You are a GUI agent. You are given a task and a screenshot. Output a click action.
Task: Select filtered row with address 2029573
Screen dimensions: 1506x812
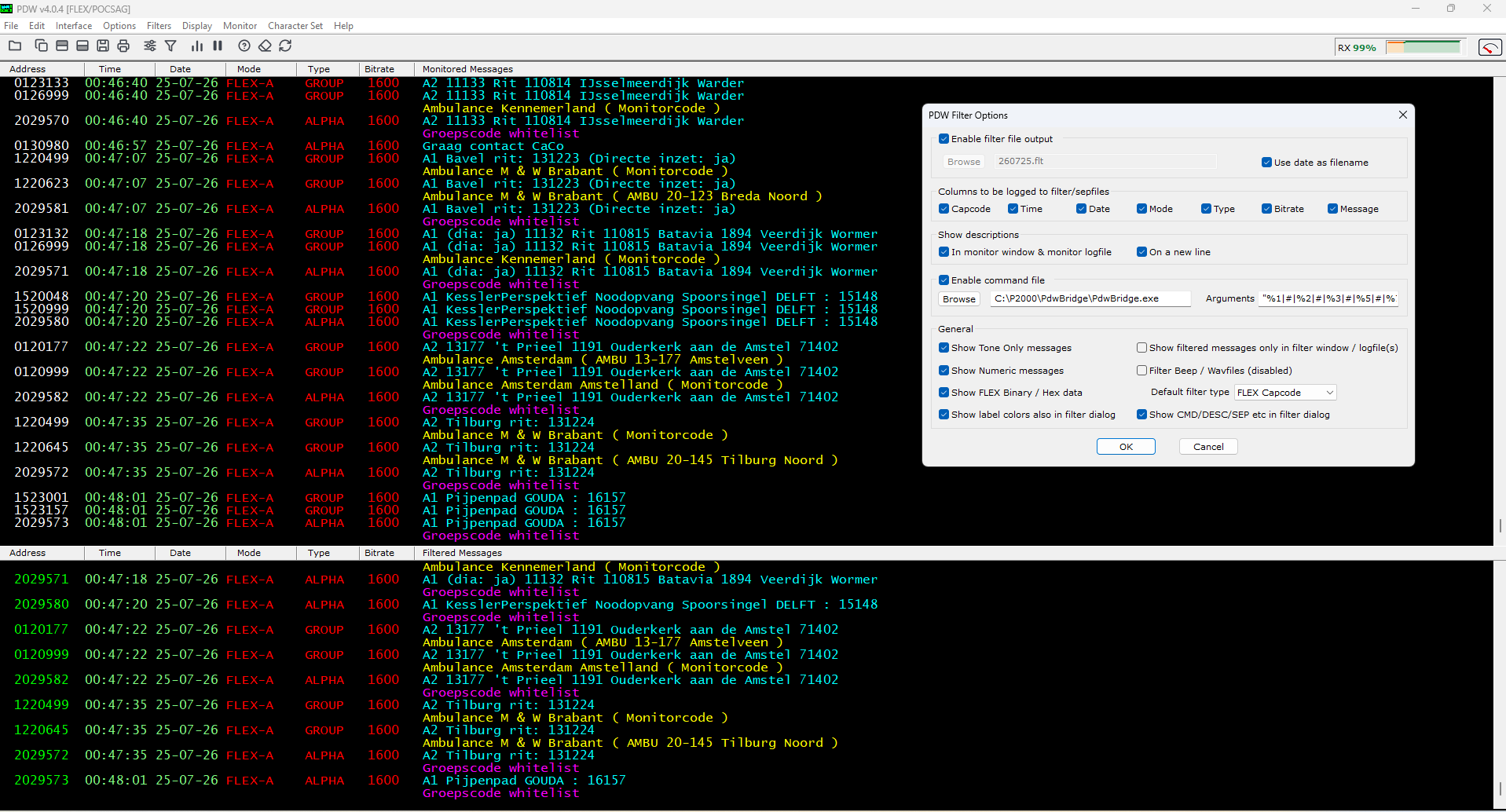(746, 781)
